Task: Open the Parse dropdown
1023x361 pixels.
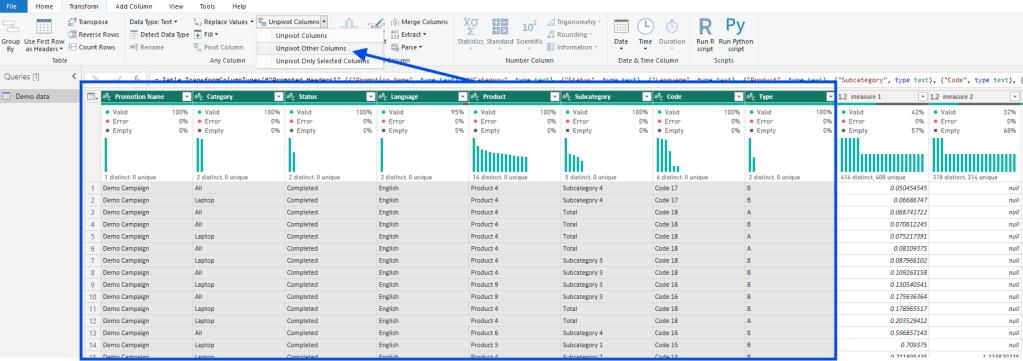Action: (406, 47)
